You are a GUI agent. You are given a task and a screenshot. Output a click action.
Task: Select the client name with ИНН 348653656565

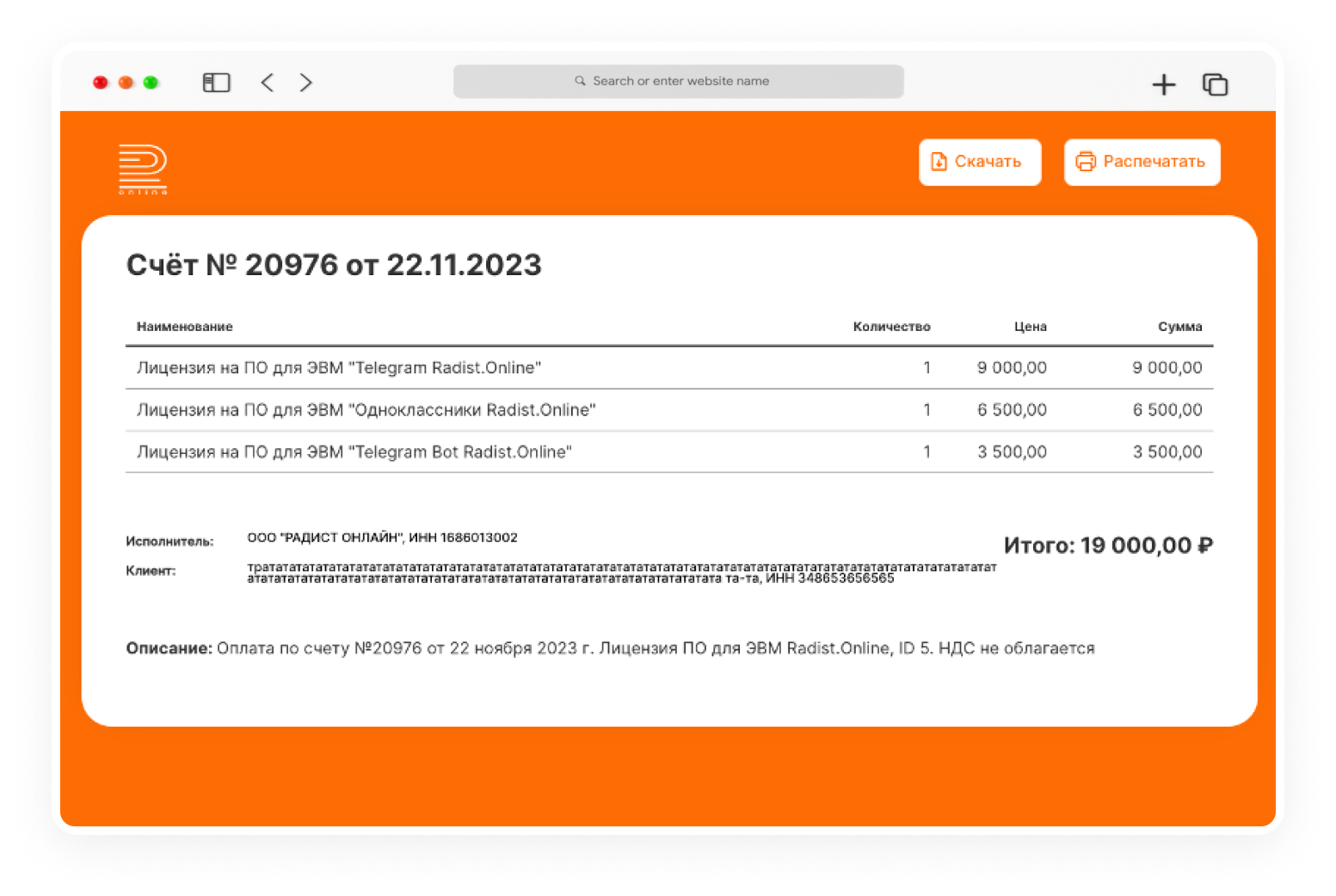[622, 573]
